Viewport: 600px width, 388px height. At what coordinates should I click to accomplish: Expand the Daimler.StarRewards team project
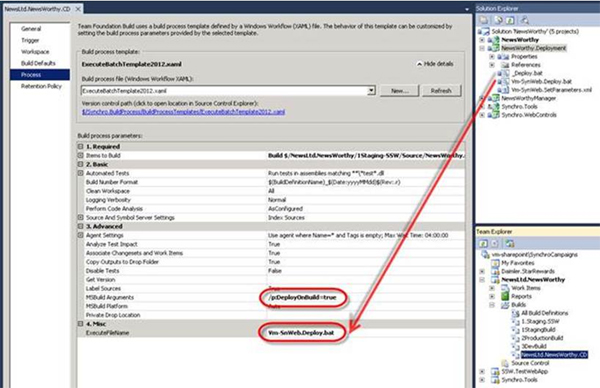(x=482, y=271)
